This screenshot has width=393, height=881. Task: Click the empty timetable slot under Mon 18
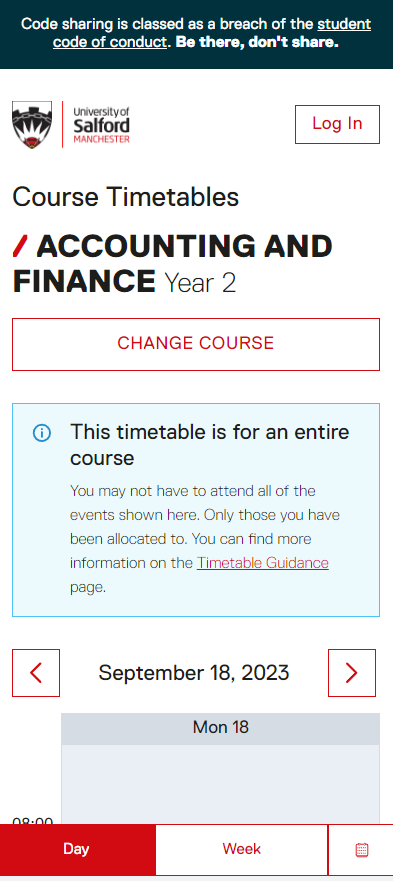[220, 784]
